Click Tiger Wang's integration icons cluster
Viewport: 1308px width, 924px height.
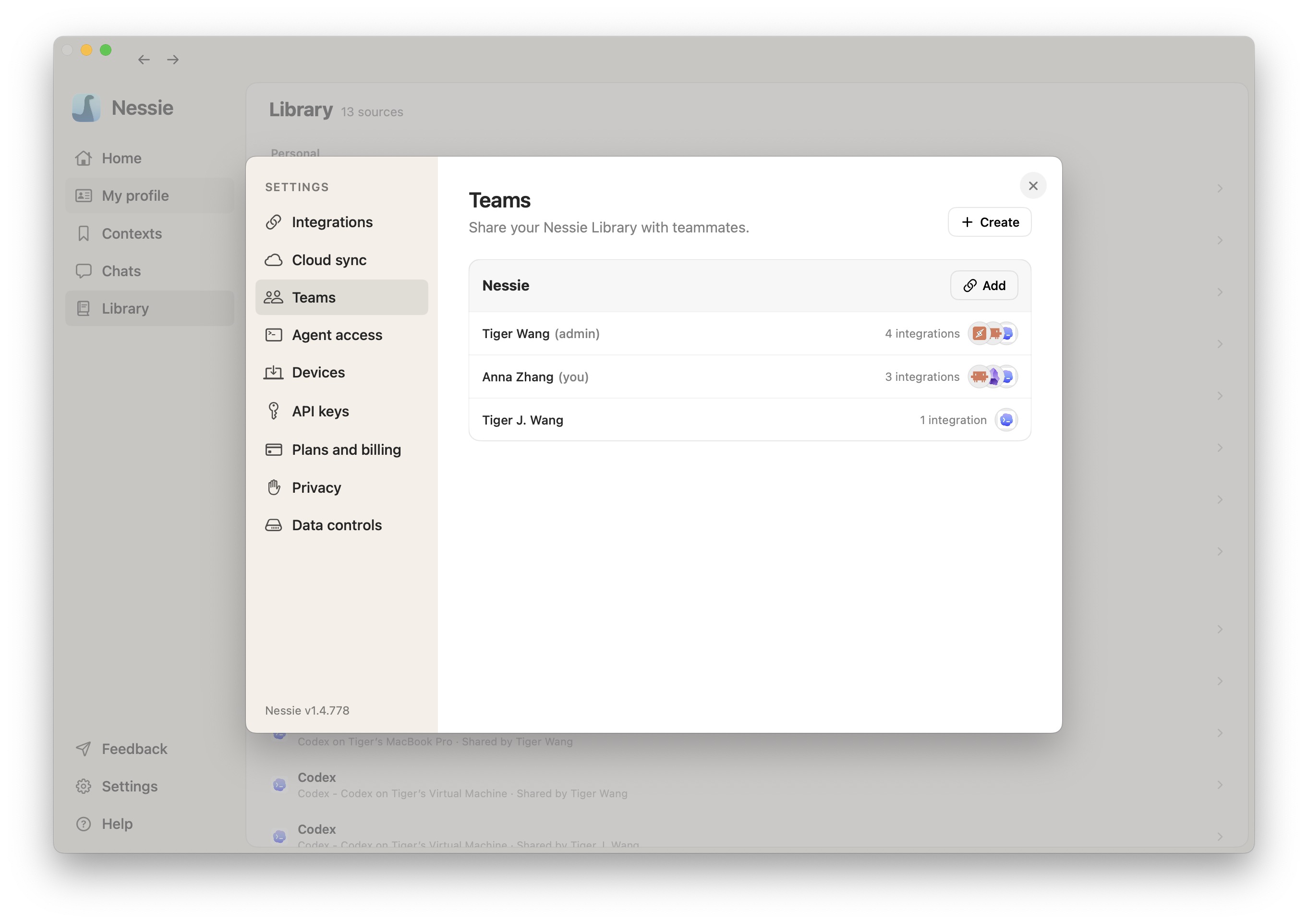point(993,334)
